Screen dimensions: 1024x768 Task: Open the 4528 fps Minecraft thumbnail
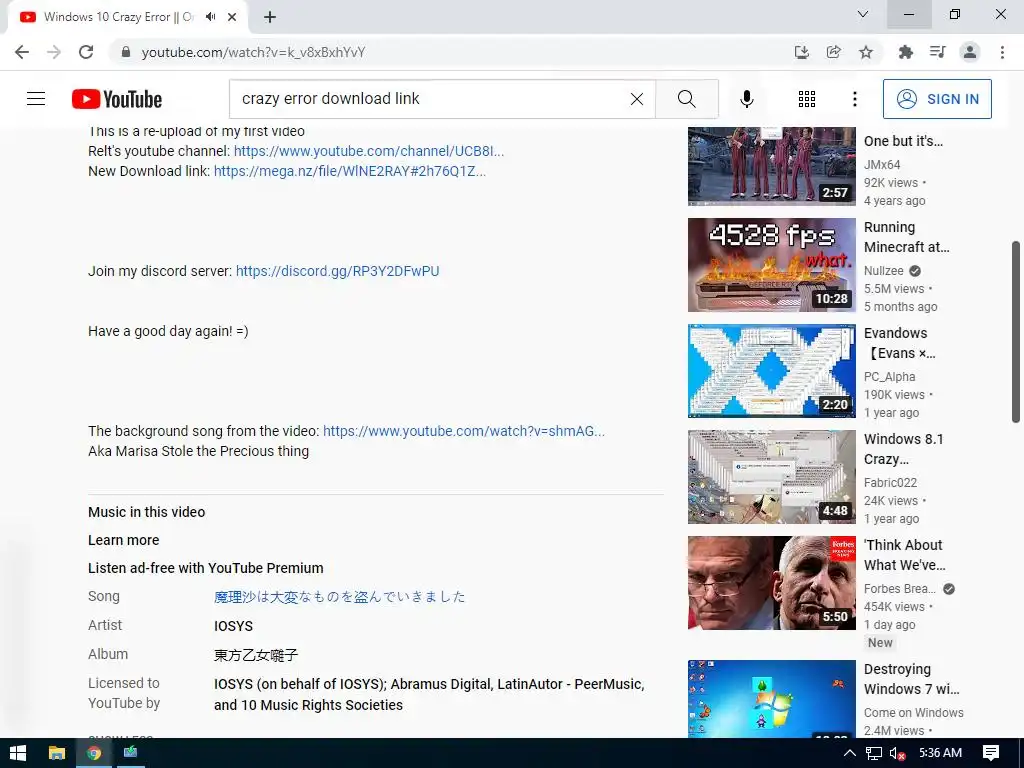pyautogui.click(x=771, y=265)
